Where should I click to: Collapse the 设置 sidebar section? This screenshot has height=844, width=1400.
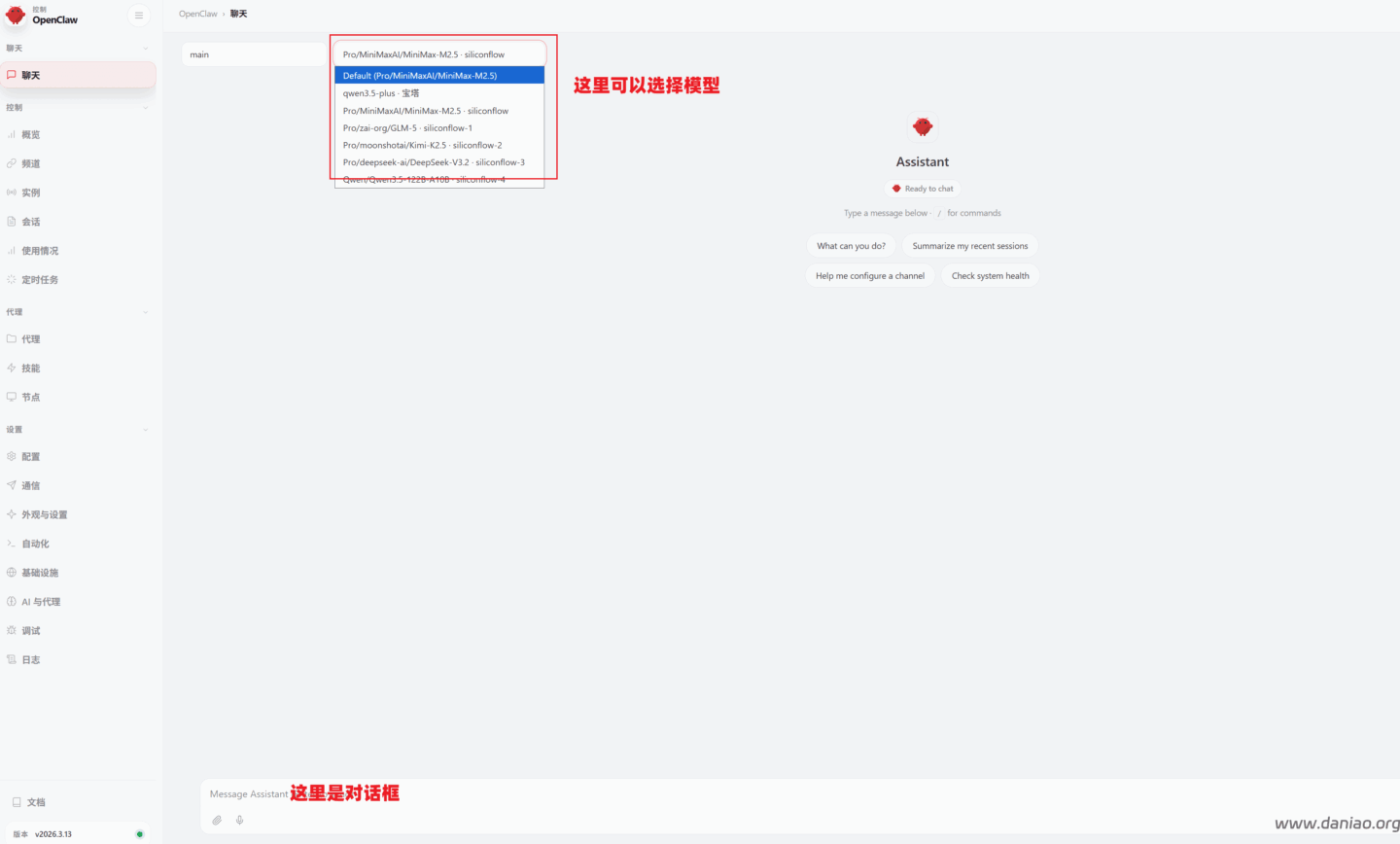pyautogui.click(x=146, y=430)
